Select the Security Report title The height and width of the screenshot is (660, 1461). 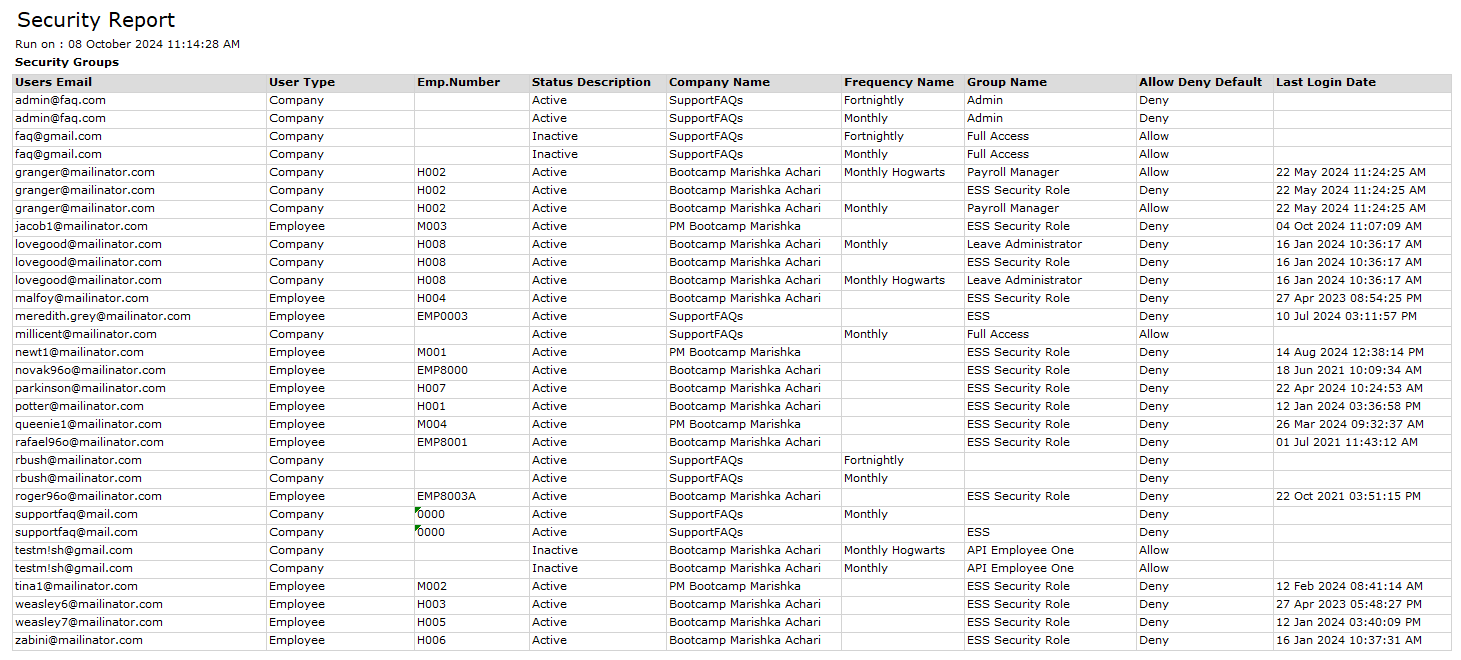(x=96, y=20)
